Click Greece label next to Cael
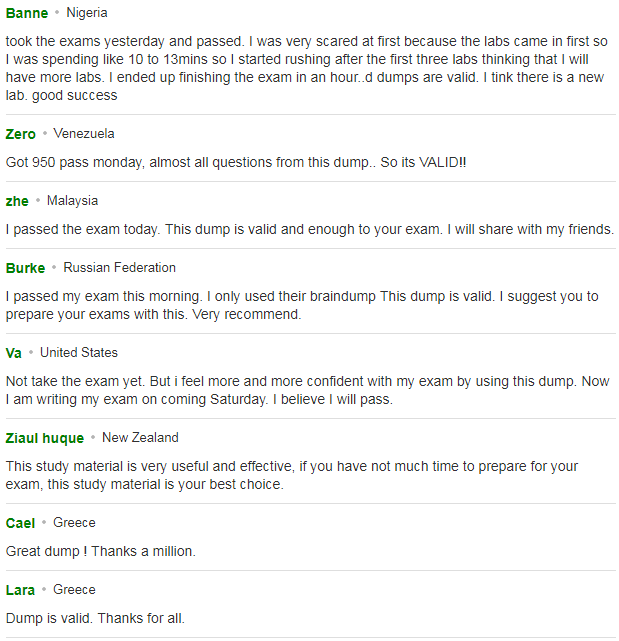The width and height of the screenshot is (619, 641). [x=74, y=523]
